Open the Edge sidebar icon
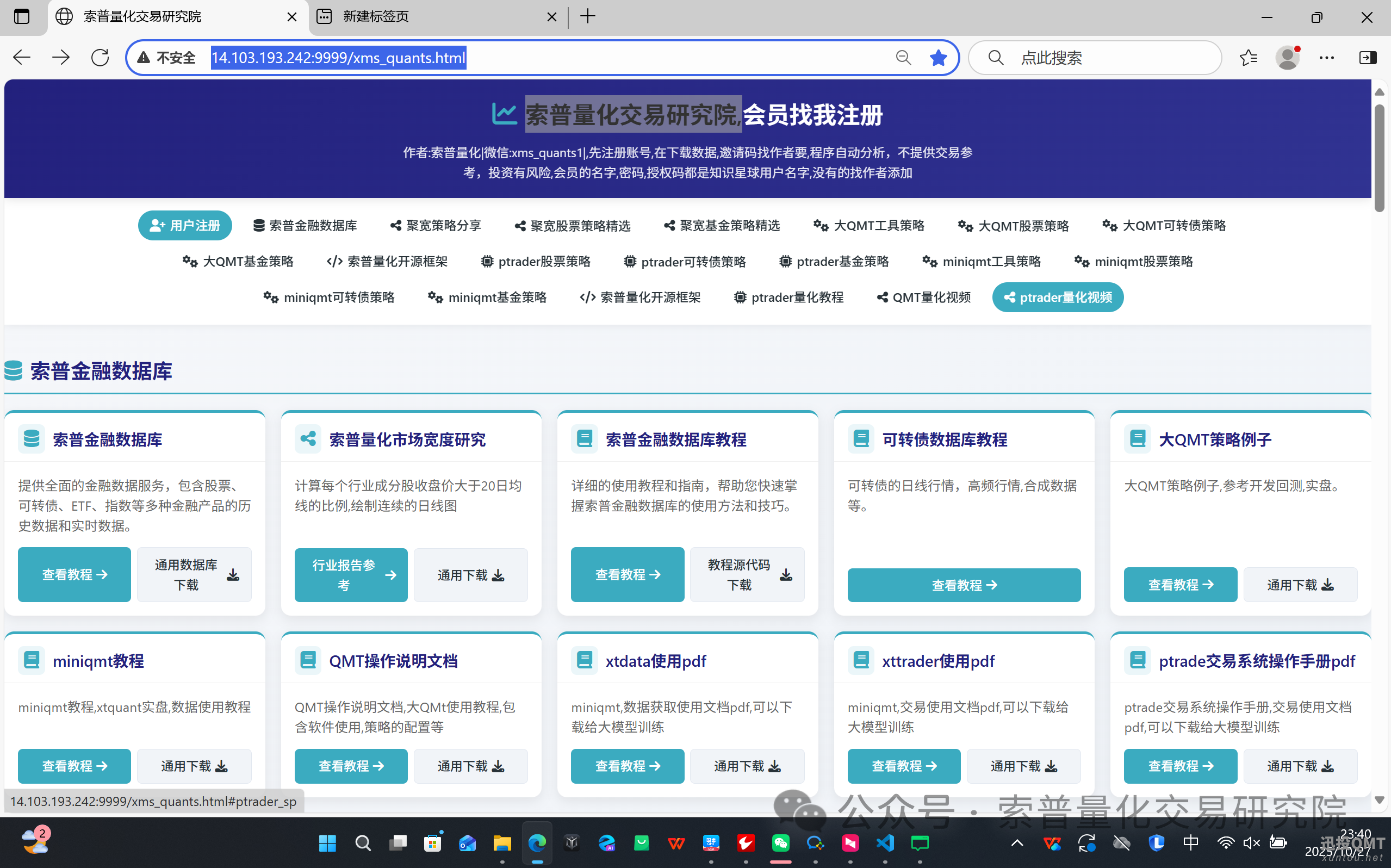The height and width of the screenshot is (868, 1391). click(1368, 58)
